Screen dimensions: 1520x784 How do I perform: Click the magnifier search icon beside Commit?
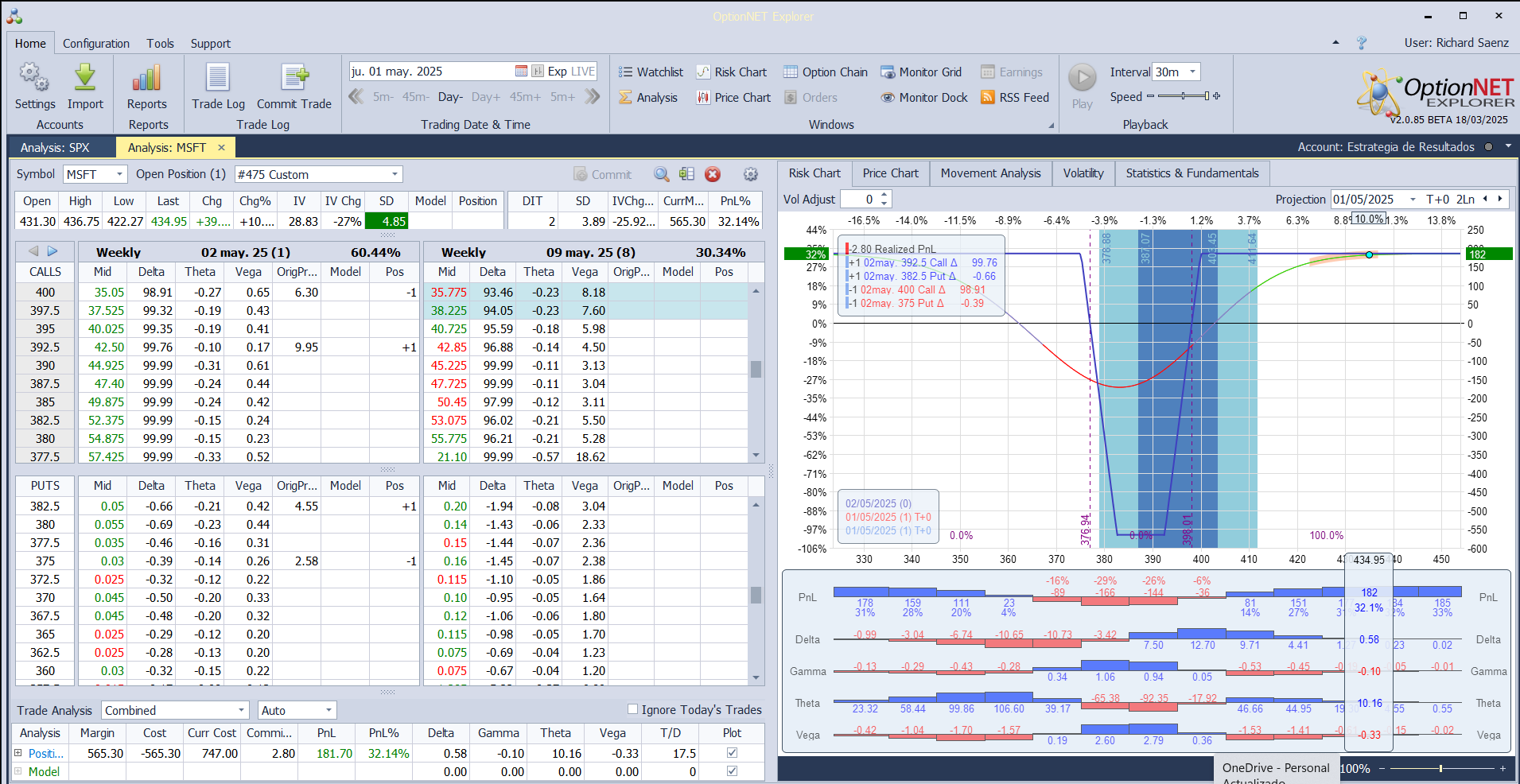(x=662, y=174)
